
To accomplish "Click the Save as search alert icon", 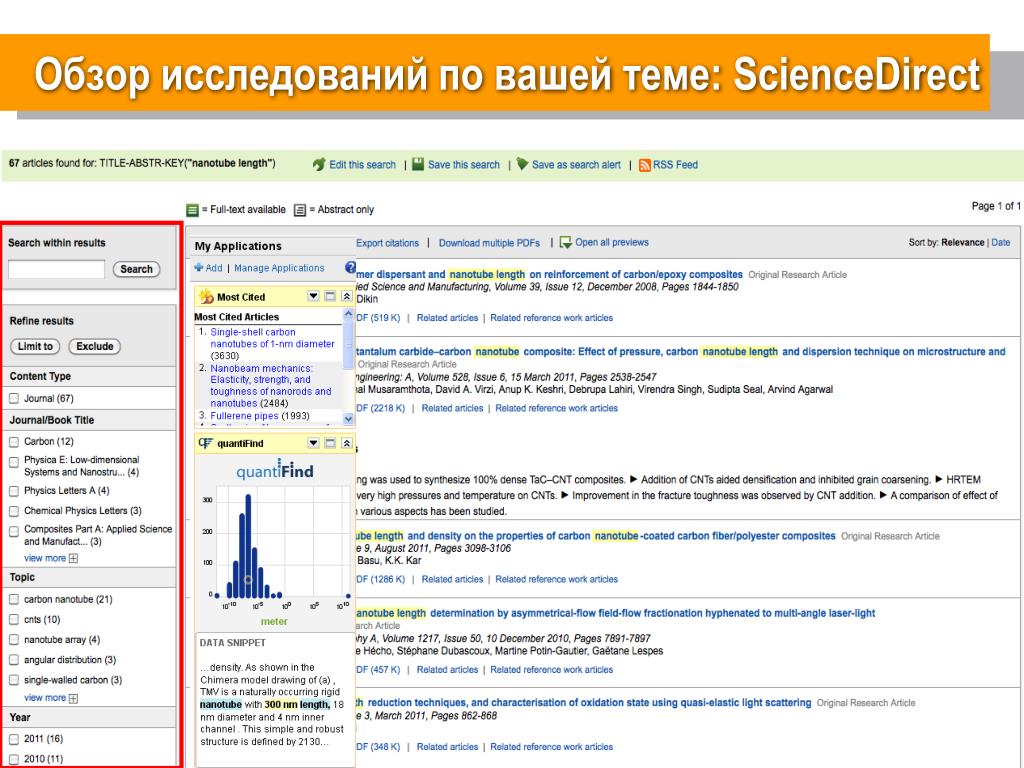I will point(522,164).
